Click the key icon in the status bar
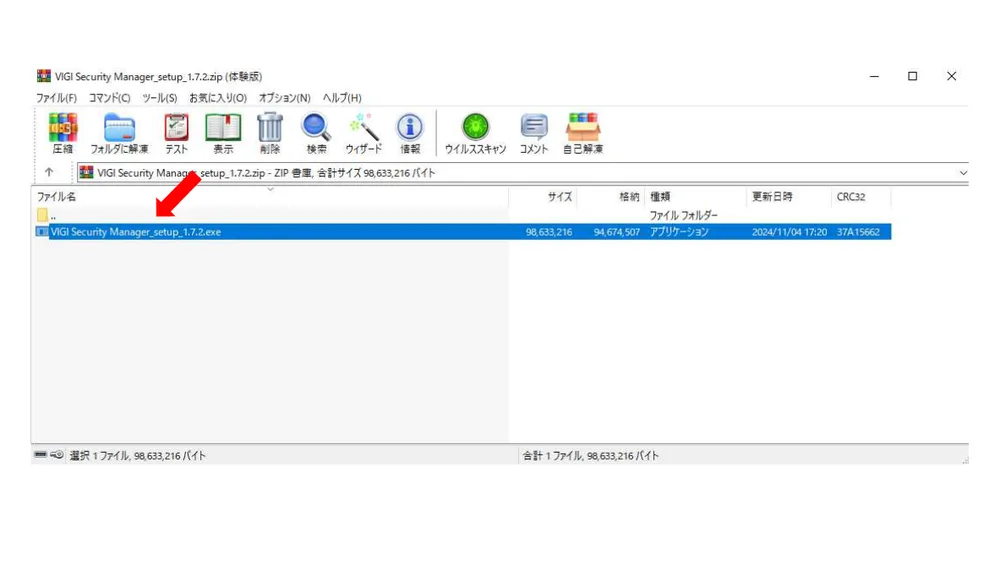 pos(57,454)
